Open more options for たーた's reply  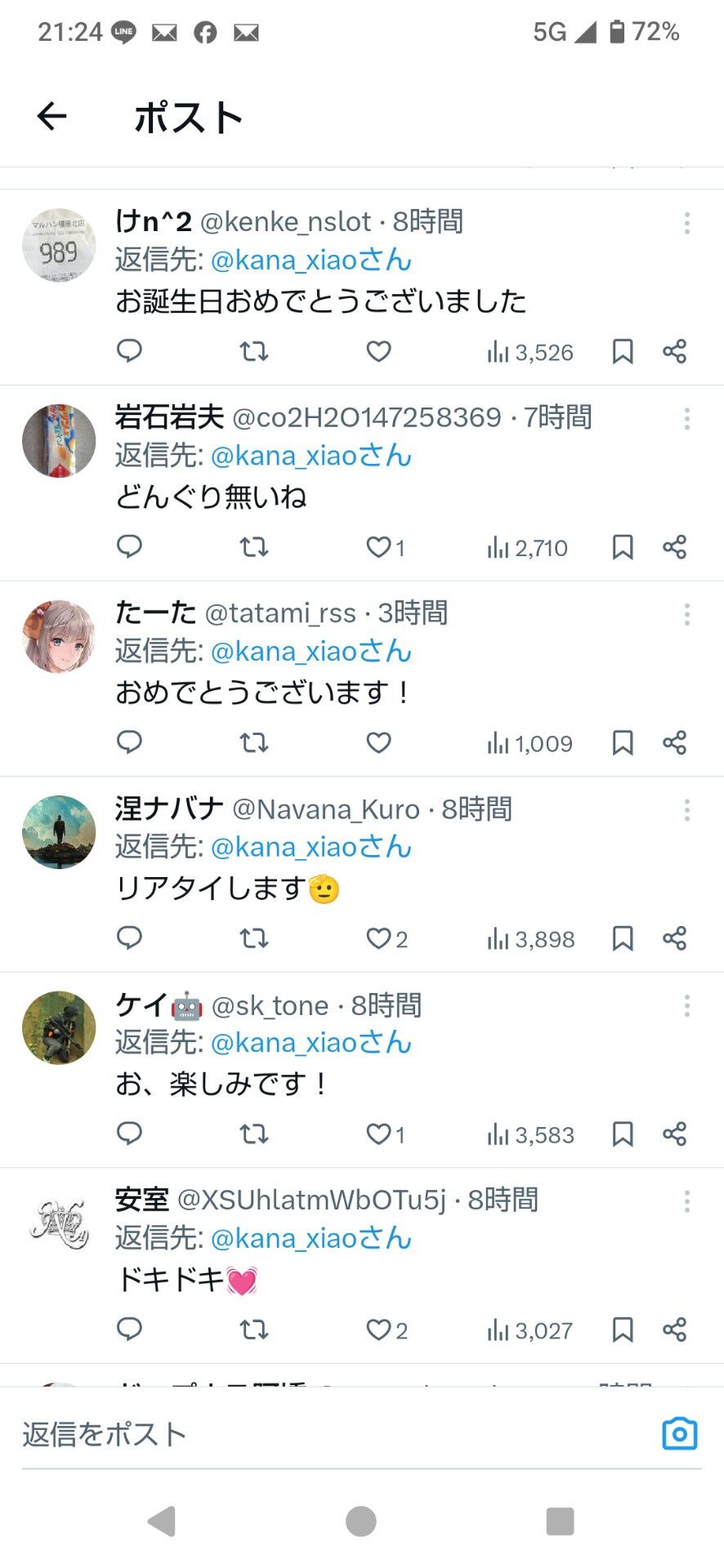pos(687,614)
